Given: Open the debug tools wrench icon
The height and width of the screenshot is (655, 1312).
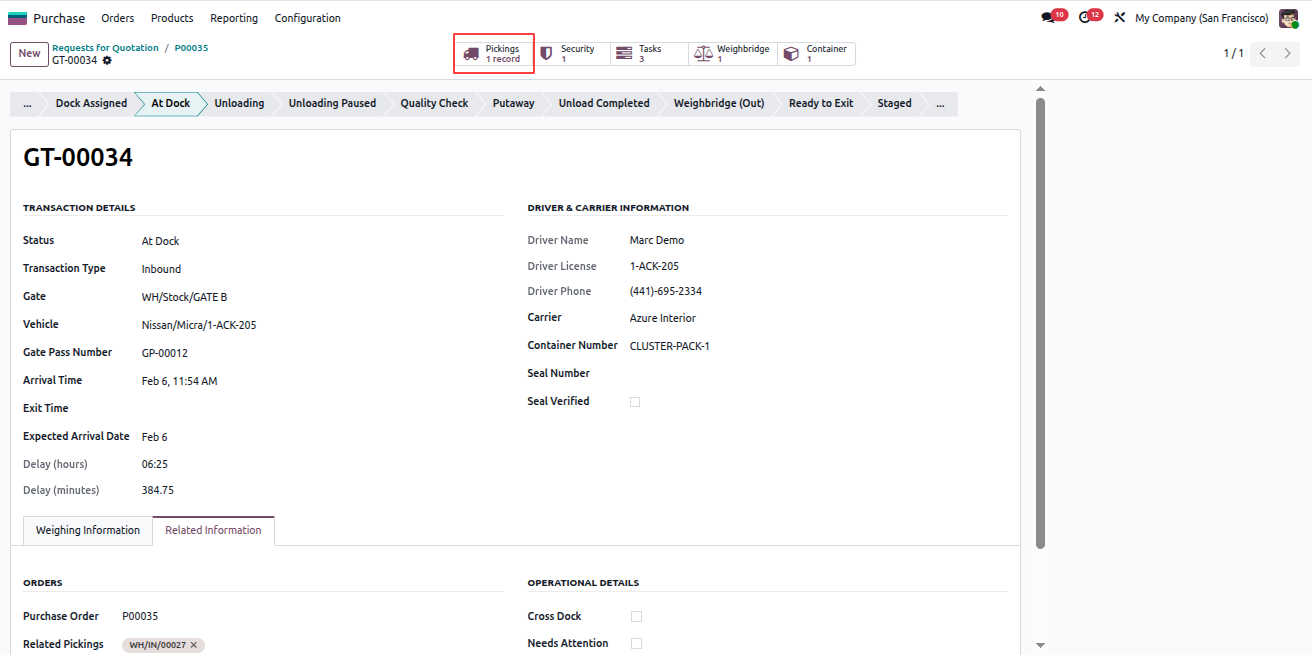Looking at the screenshot, I should 1119,18.
